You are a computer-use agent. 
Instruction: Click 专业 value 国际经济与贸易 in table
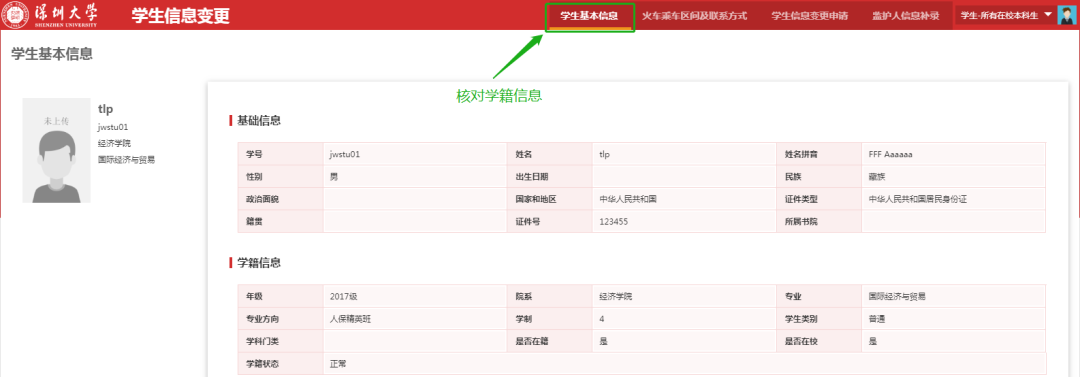point(897,296)
